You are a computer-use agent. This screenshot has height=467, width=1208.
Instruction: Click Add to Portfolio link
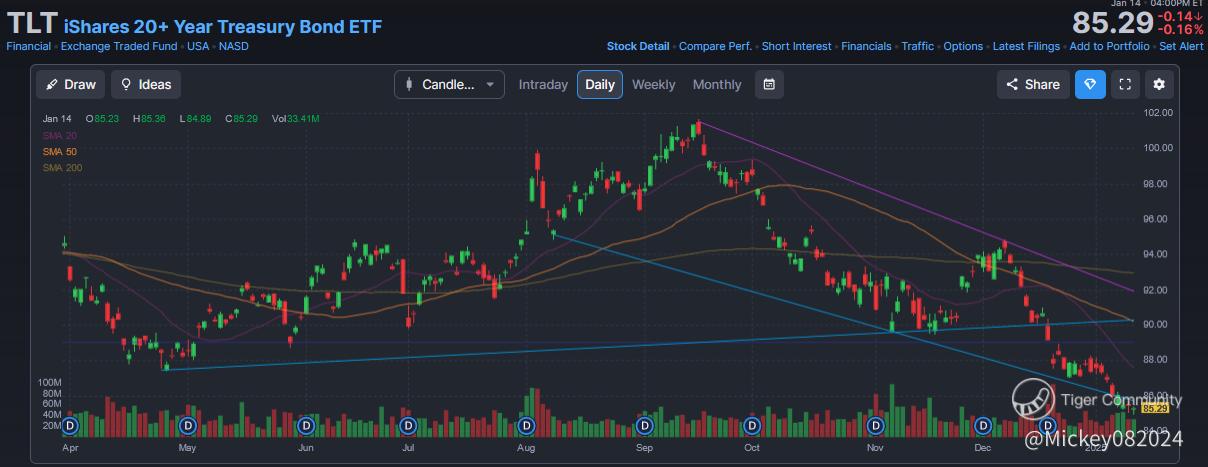pos(1109,46)
